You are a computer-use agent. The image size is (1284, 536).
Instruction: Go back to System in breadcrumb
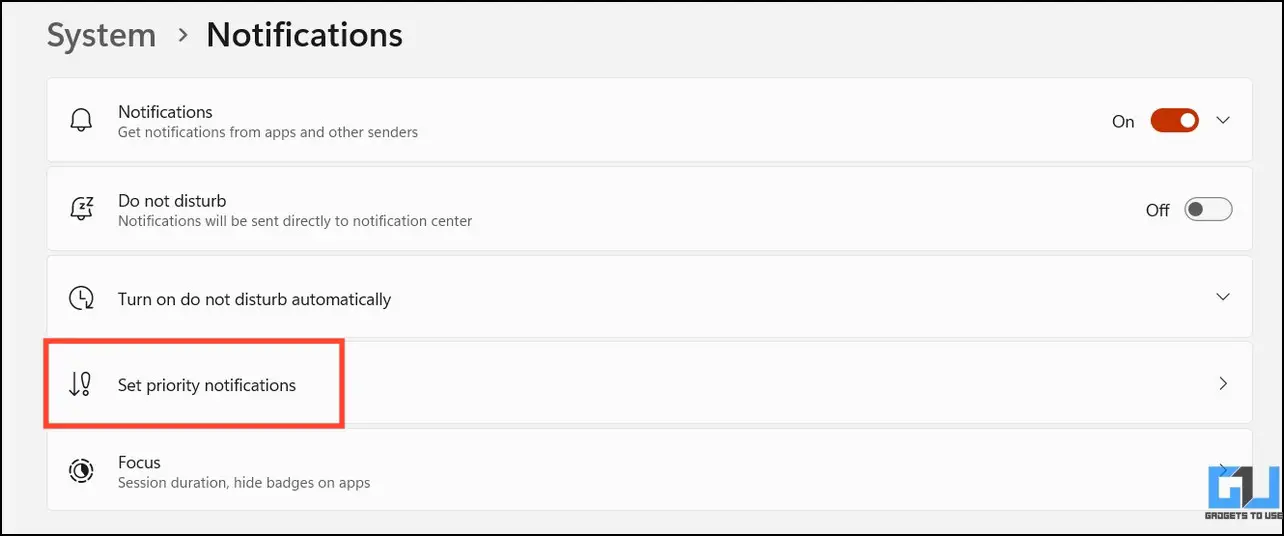101,36
